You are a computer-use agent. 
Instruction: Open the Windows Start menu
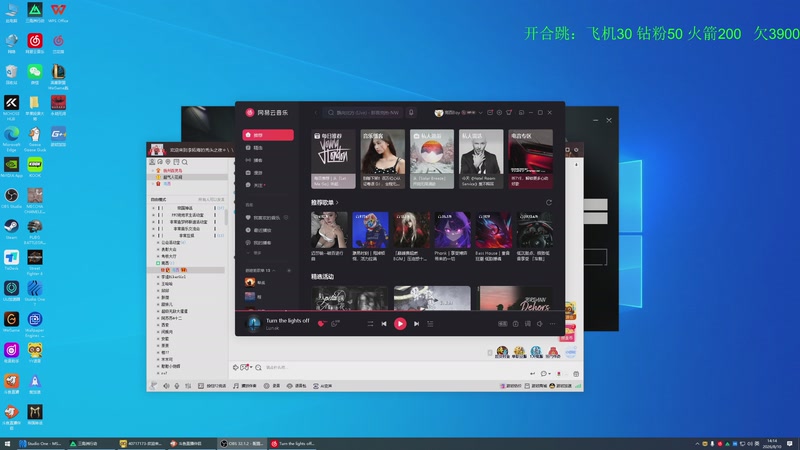click(7, 443)
